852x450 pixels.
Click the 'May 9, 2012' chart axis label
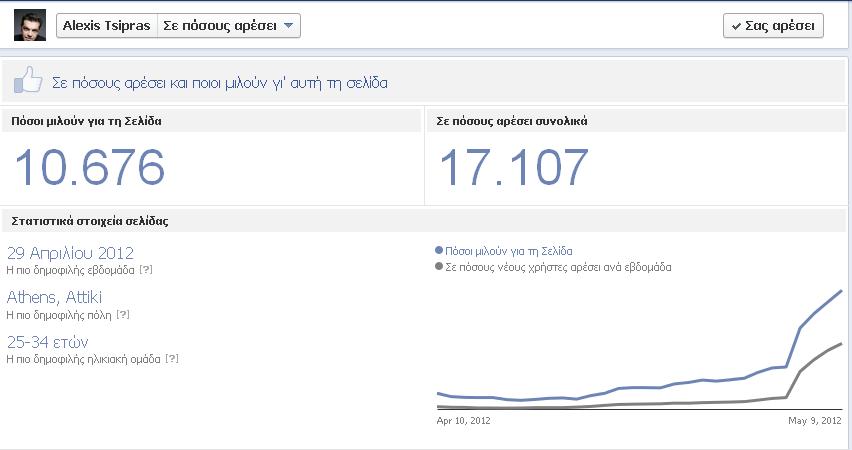[815, 421]
